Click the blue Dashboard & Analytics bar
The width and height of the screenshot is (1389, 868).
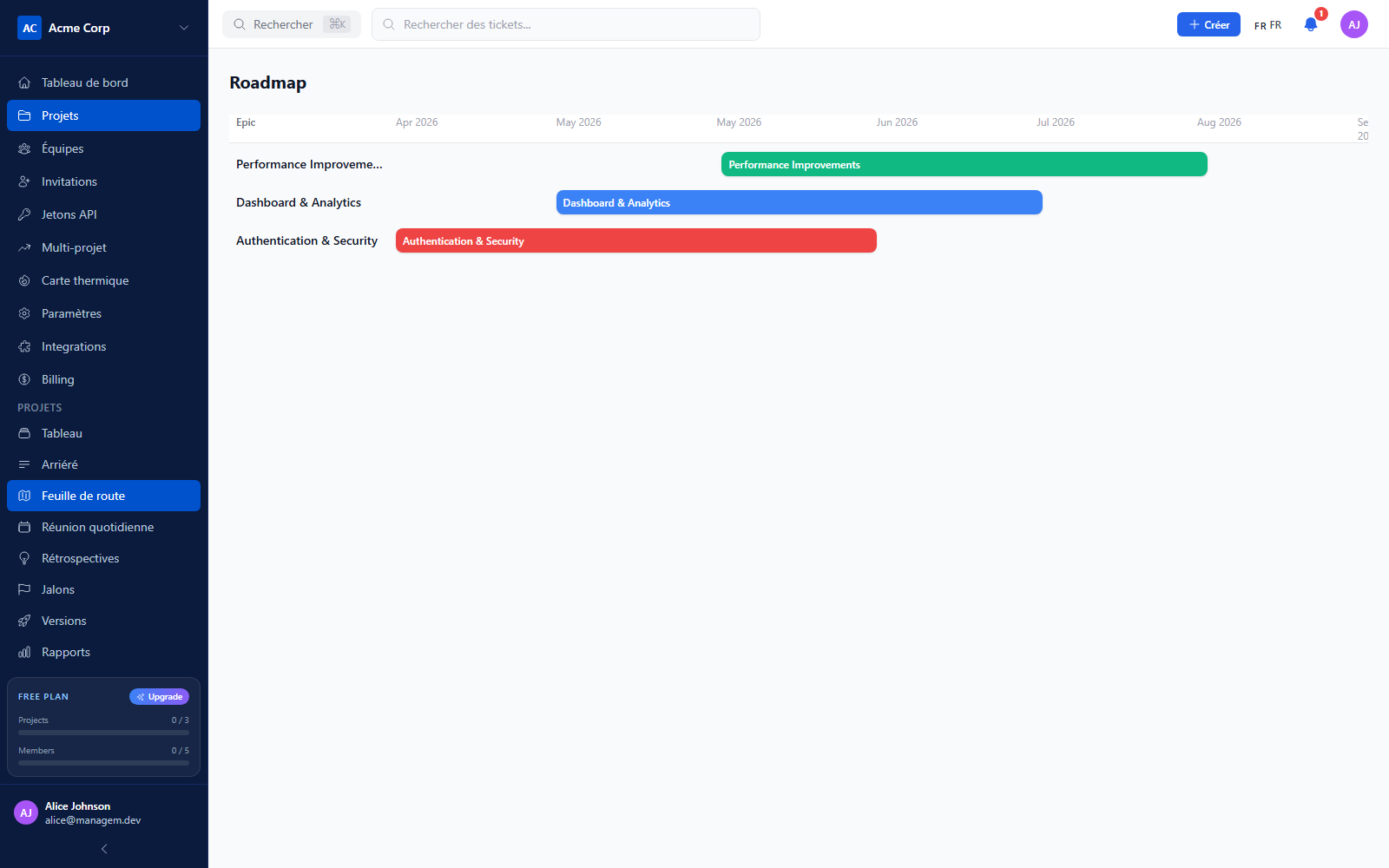pos(800,202)
